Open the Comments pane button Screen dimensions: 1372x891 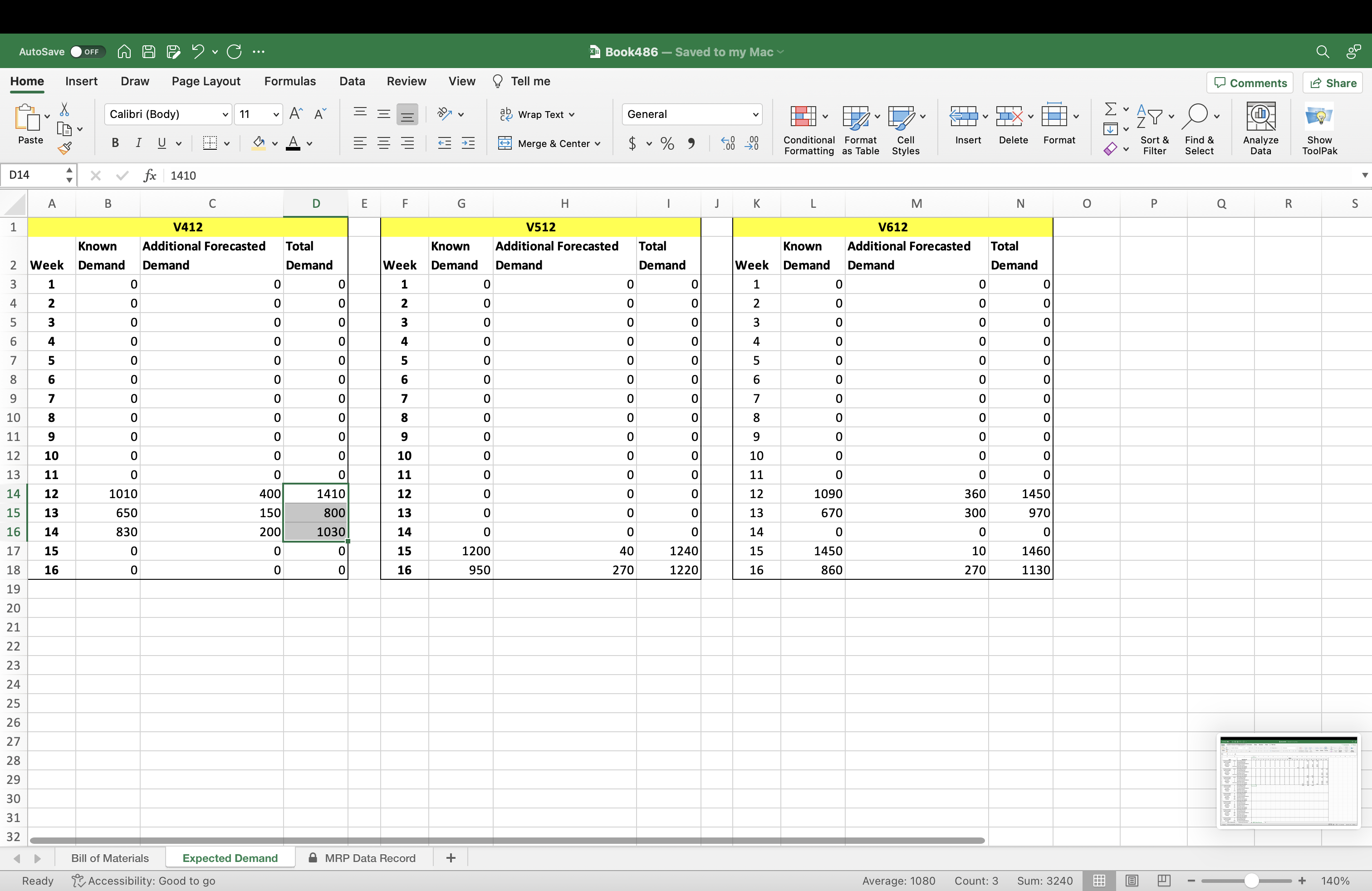coord(1250,83)
